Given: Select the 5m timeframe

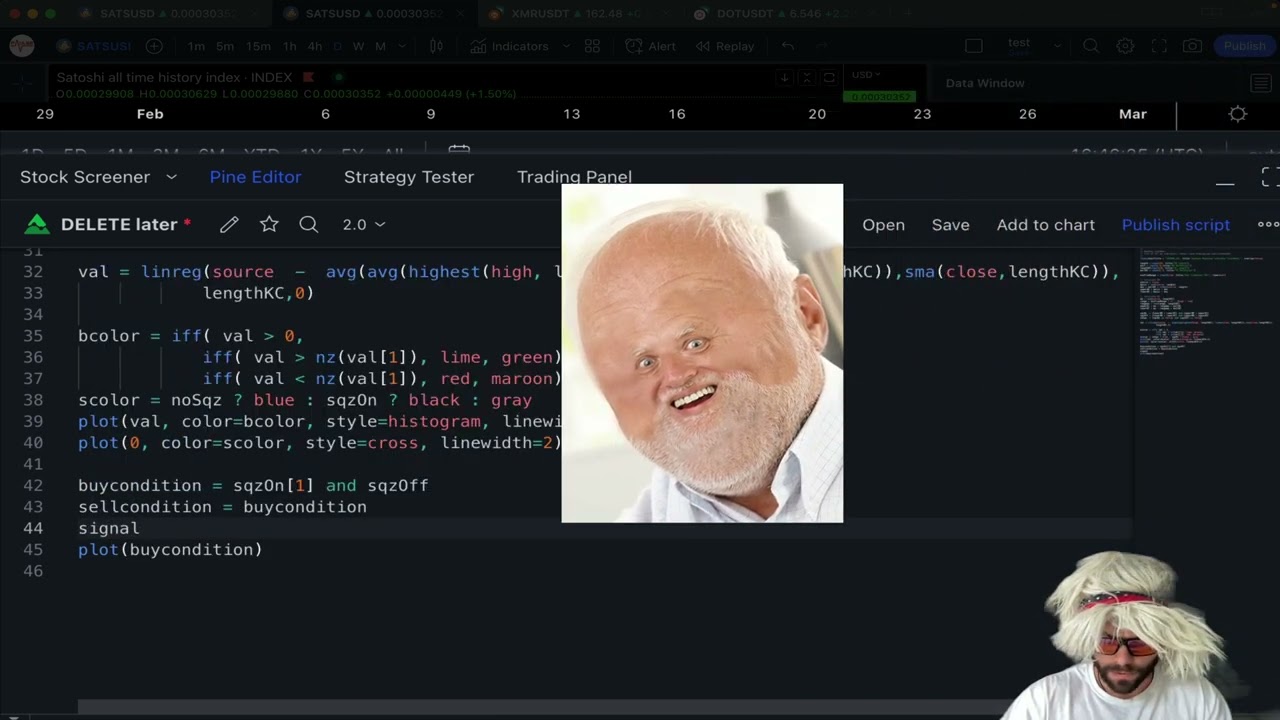Looking at the screenshot, I should (x=225, y=46).
